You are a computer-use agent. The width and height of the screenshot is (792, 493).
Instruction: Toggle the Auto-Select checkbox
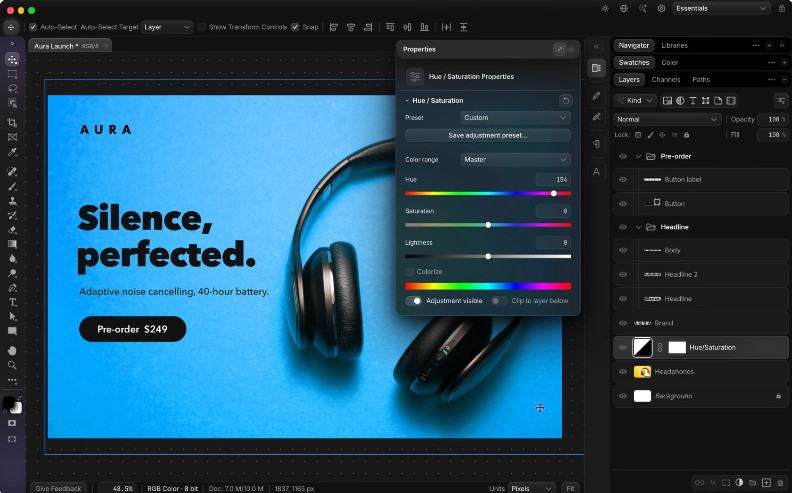tap(33, 27)
